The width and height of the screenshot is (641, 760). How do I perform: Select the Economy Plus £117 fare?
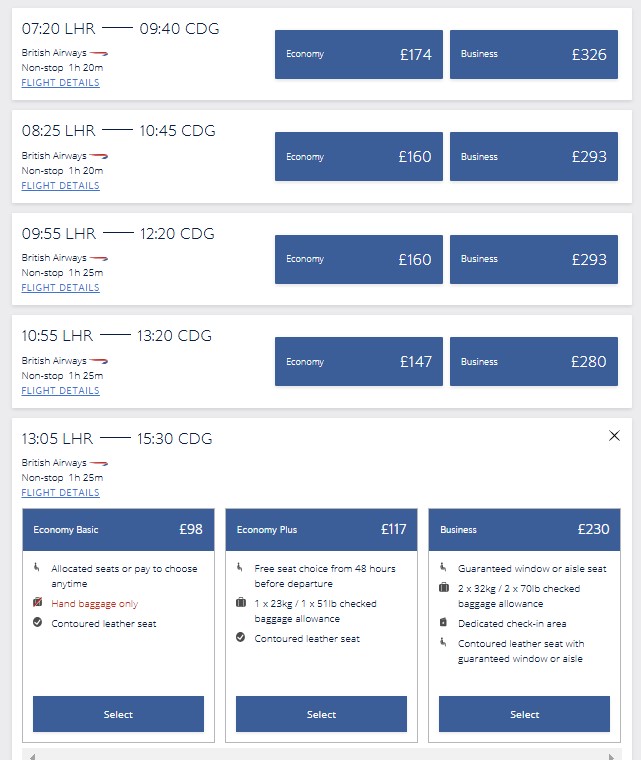click(321, 714)
